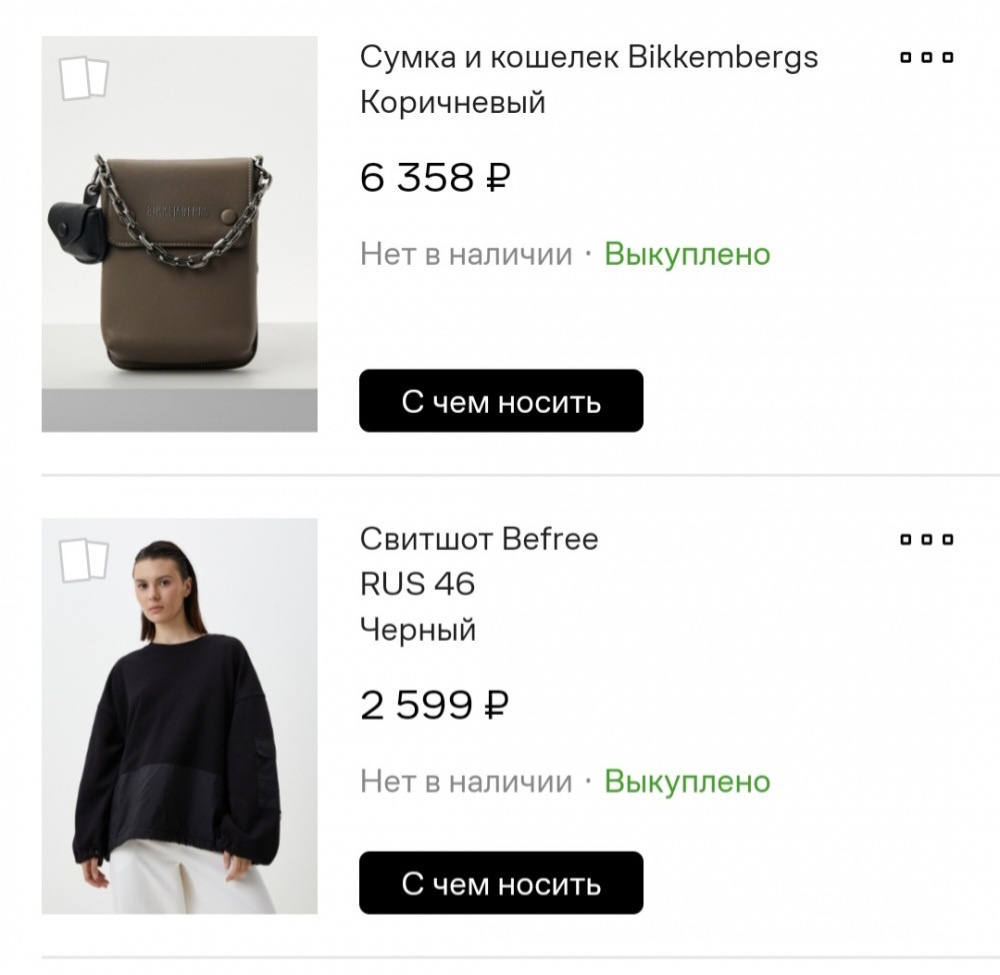The height and width of the screenshot is (975, 1000).
Task: Click "Нет в наличии" under the sweatshirt price
Action: 466,781
